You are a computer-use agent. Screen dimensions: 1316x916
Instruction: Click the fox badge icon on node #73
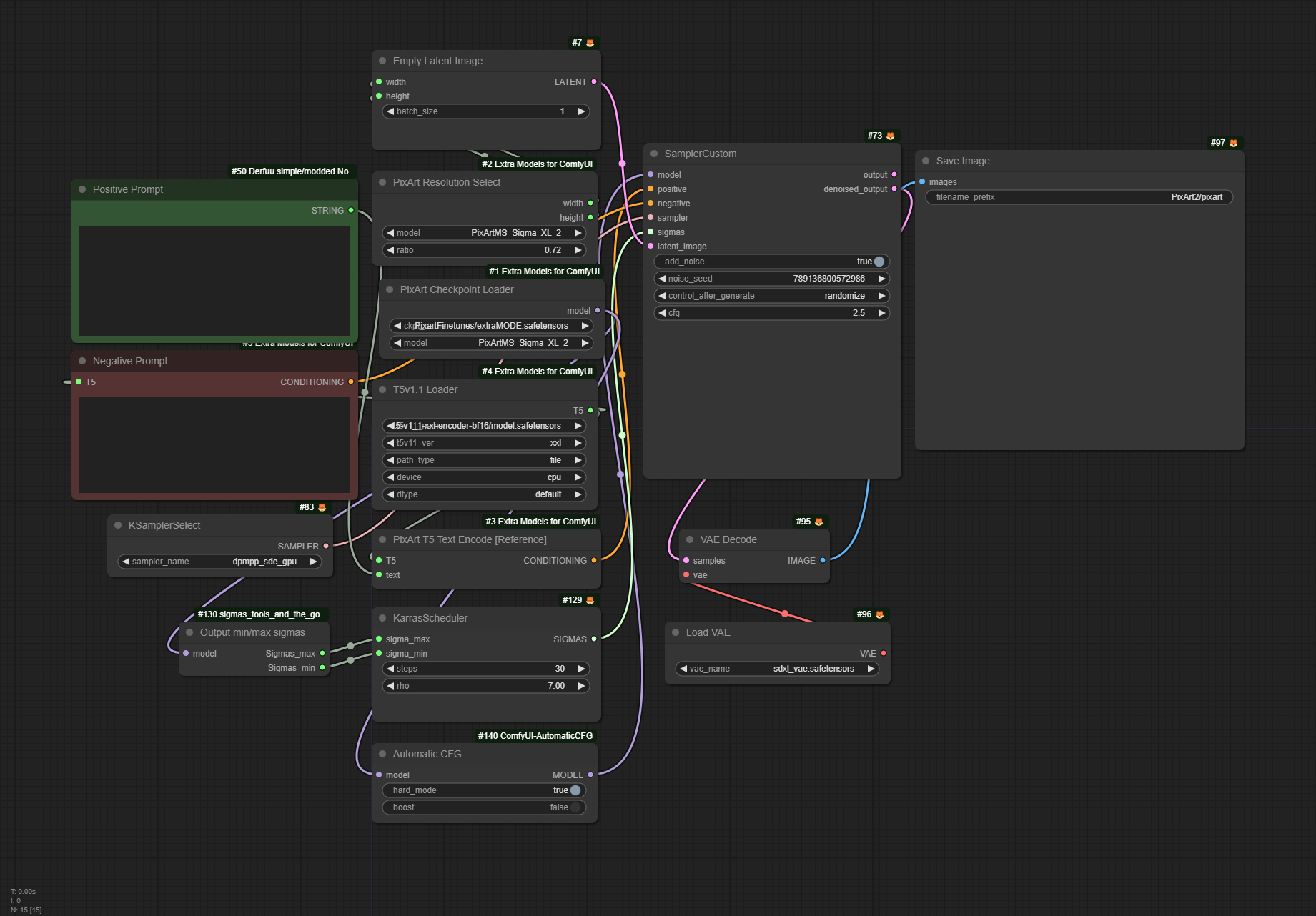coord(890,136)
